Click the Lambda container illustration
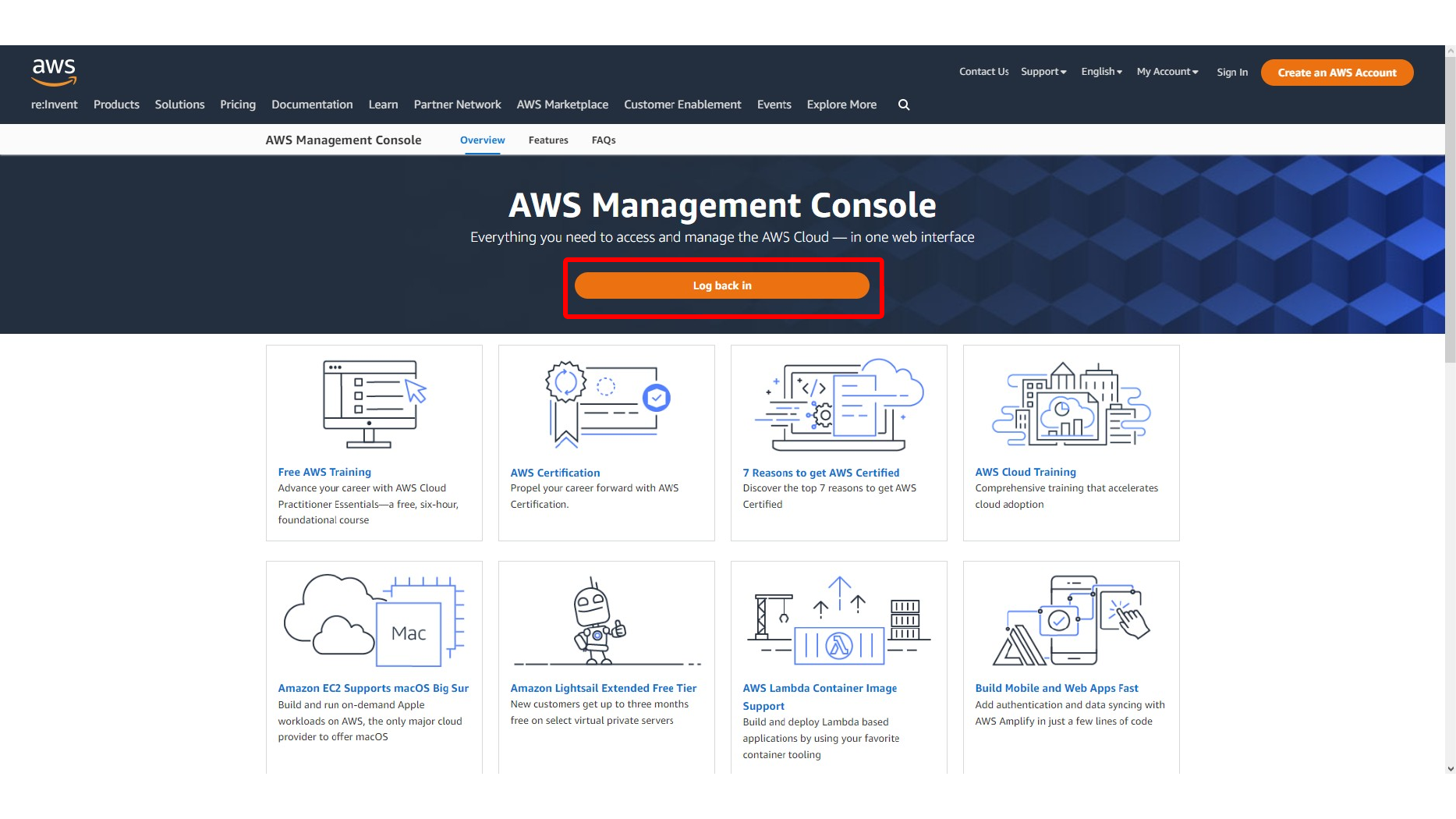The image size is (1456, 819). pos(839,621)
